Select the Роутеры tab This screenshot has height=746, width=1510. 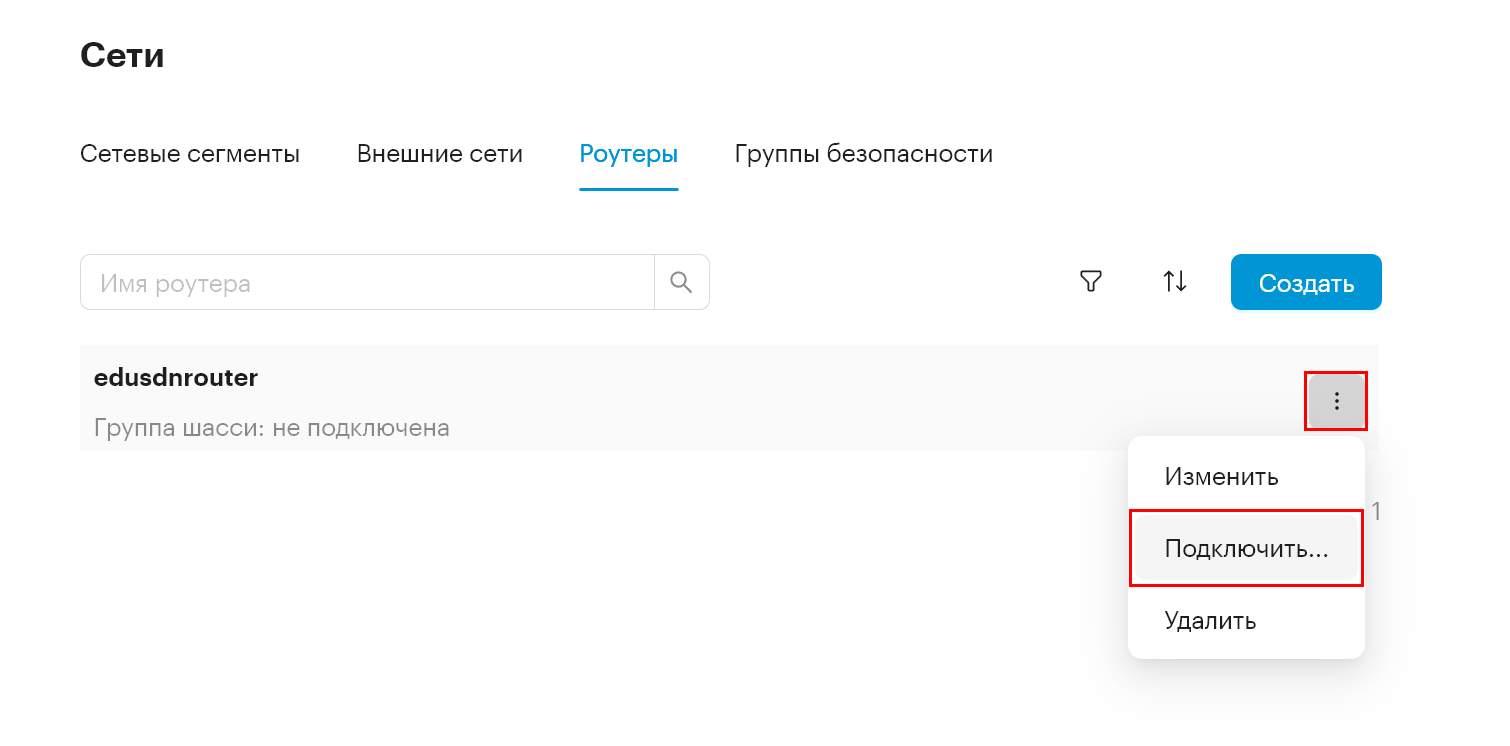pos(629,154)
